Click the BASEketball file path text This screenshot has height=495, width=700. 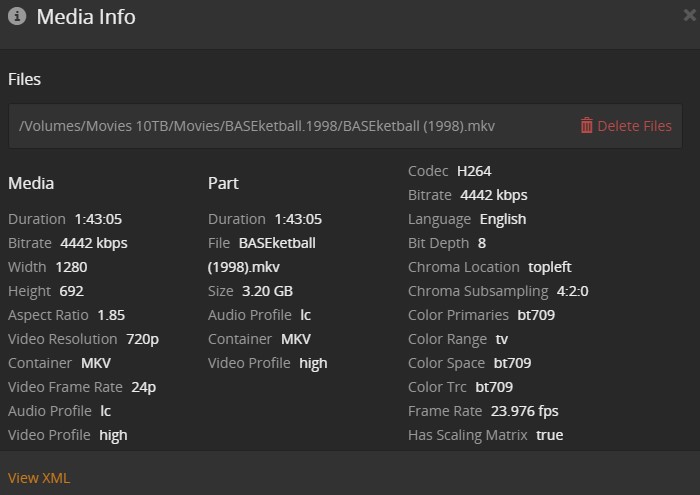click(257, 126)
